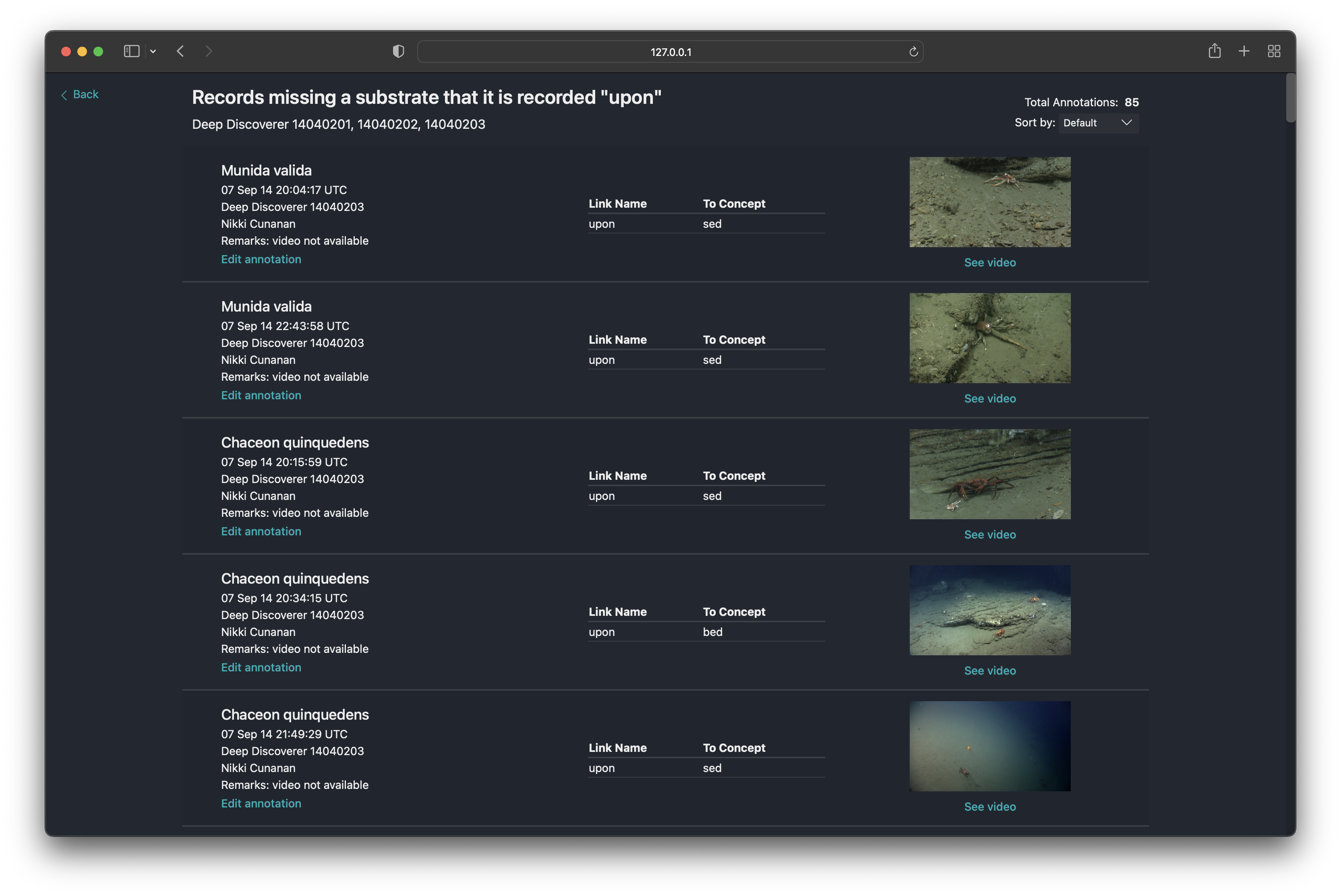Show the tab overview grid icon

[x=1274, y=52]
